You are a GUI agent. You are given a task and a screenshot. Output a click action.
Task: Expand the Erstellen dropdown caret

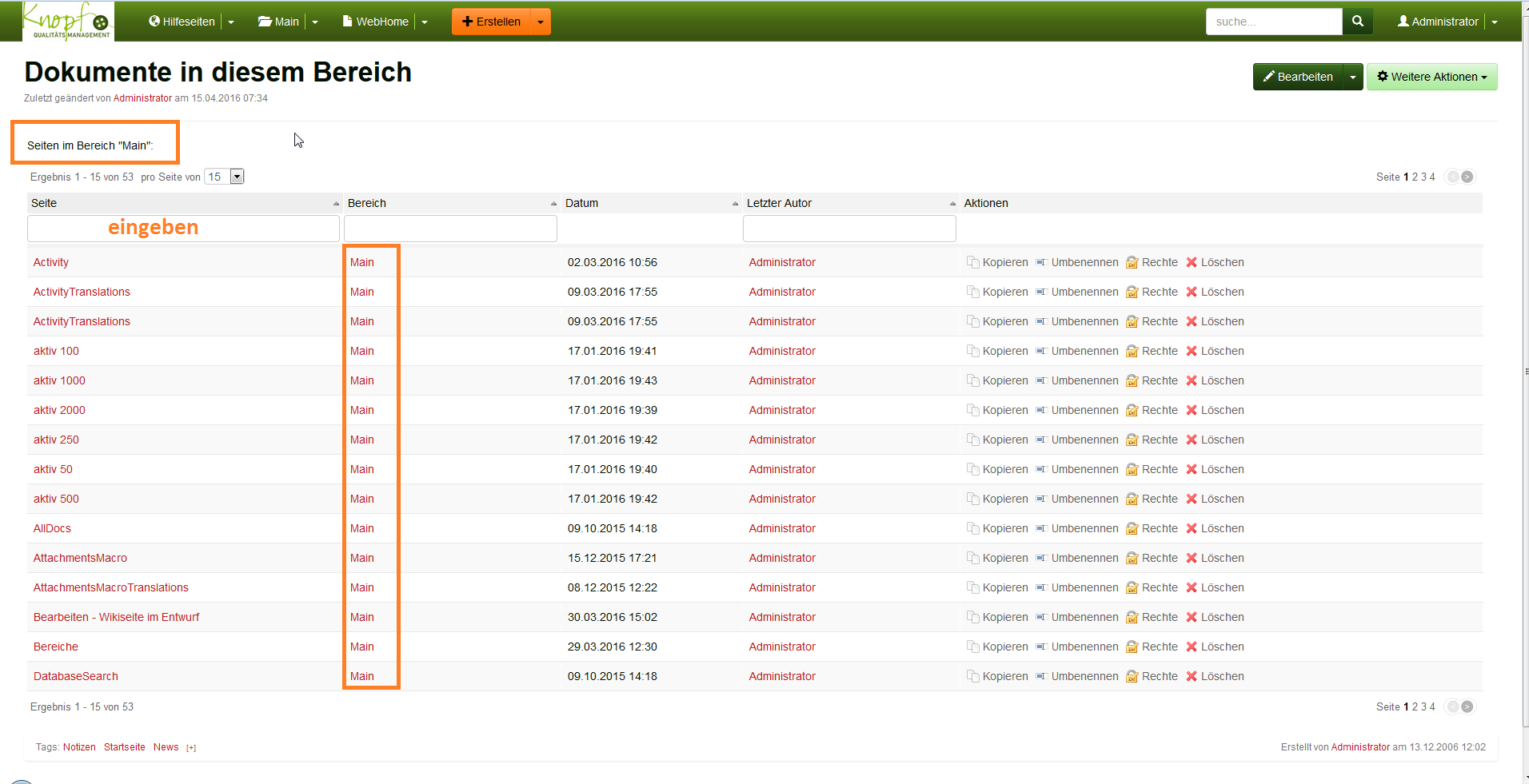[x=541, y=22]
